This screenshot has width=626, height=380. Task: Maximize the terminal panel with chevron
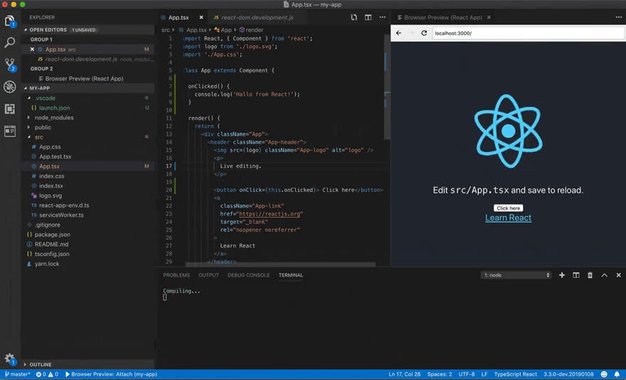coord(604,275)
